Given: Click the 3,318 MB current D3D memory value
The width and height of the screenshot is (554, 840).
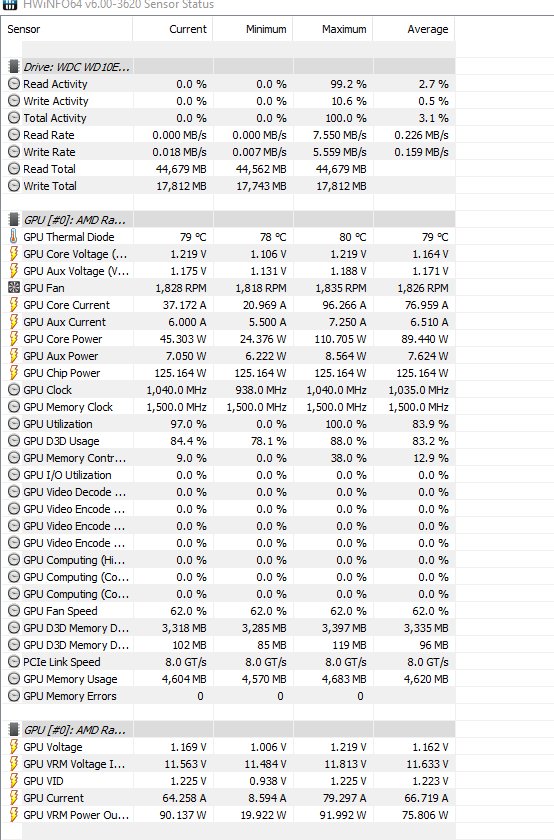Looking at the screenshot, I should [x=184, y=628].
